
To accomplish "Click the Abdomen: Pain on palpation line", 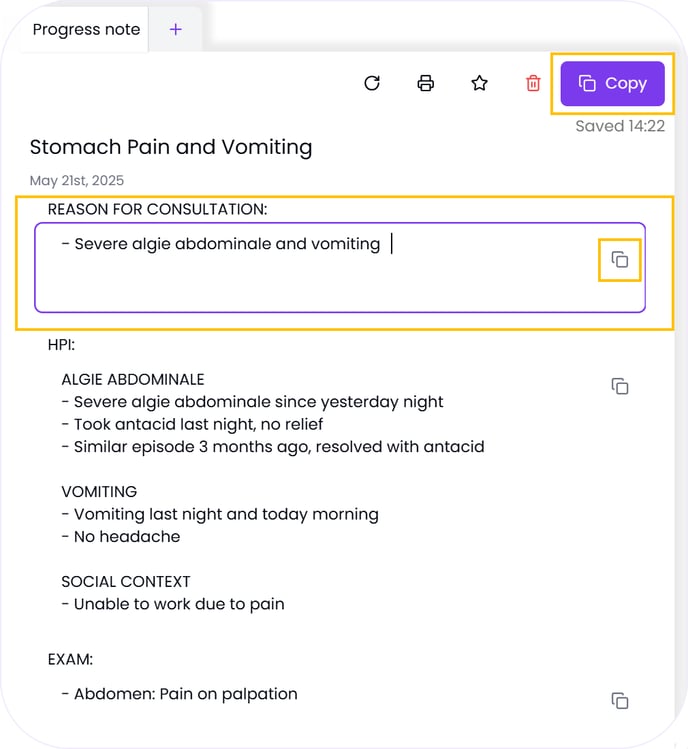I will tap(185, 694).
